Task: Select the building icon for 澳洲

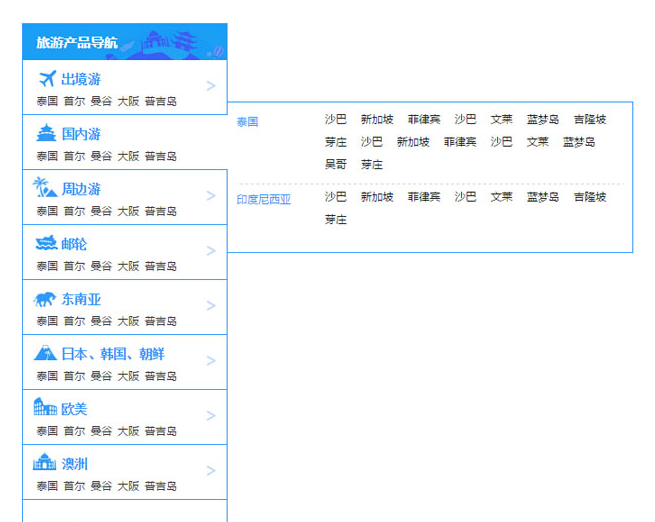Action: coord(45,463)
